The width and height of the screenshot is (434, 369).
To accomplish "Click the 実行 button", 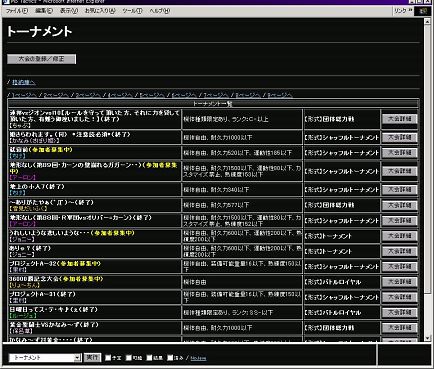I will pyautogui.click(x=92, y=357).
